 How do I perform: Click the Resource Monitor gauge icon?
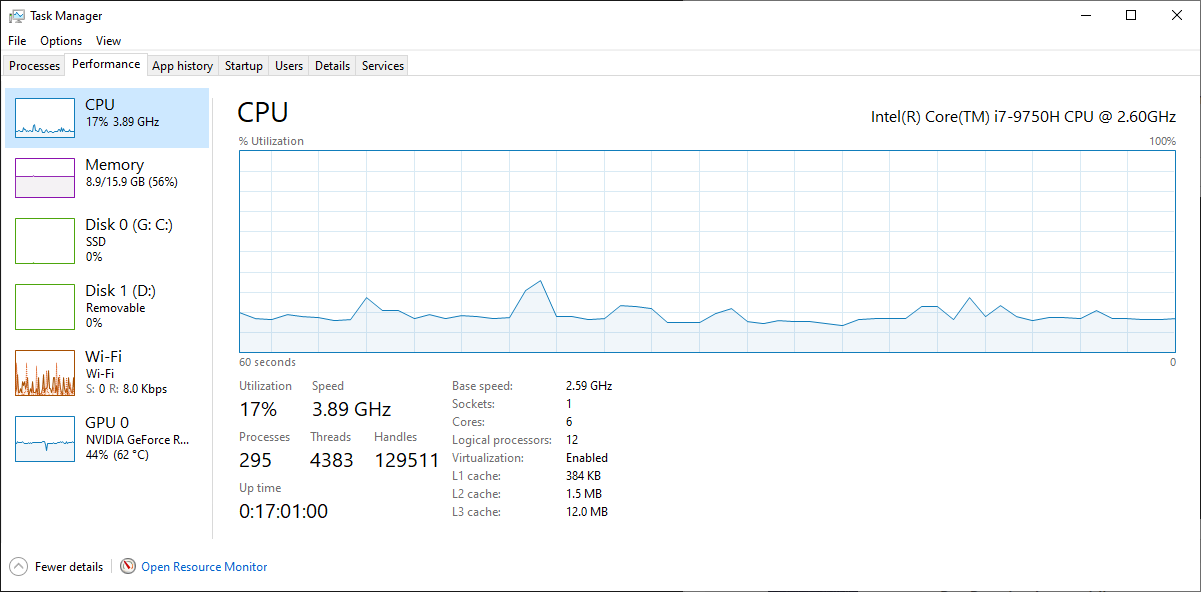coord(128,567)
